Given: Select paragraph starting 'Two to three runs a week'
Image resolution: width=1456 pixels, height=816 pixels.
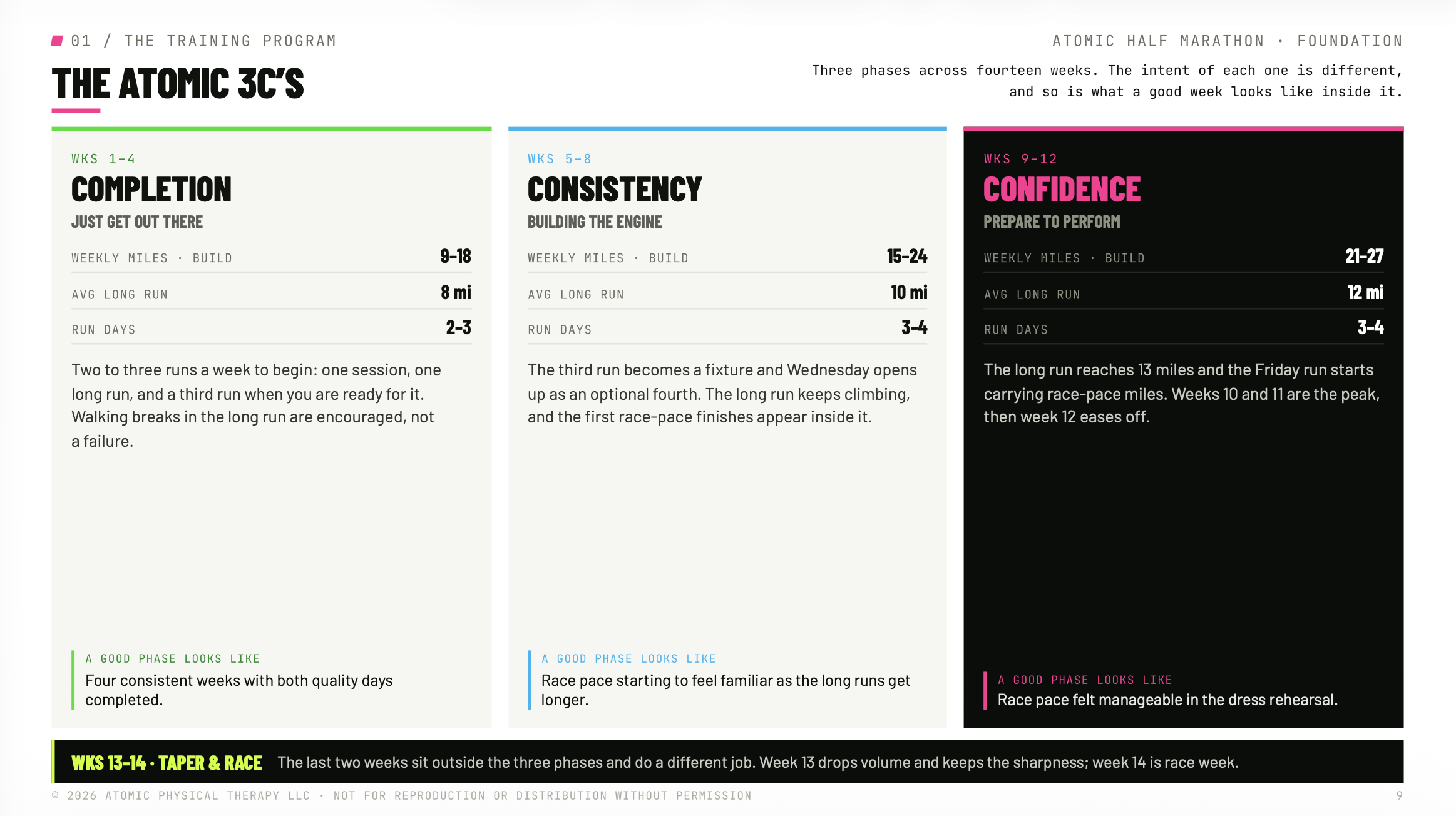Looking at the screenshot, I should 257,405.
